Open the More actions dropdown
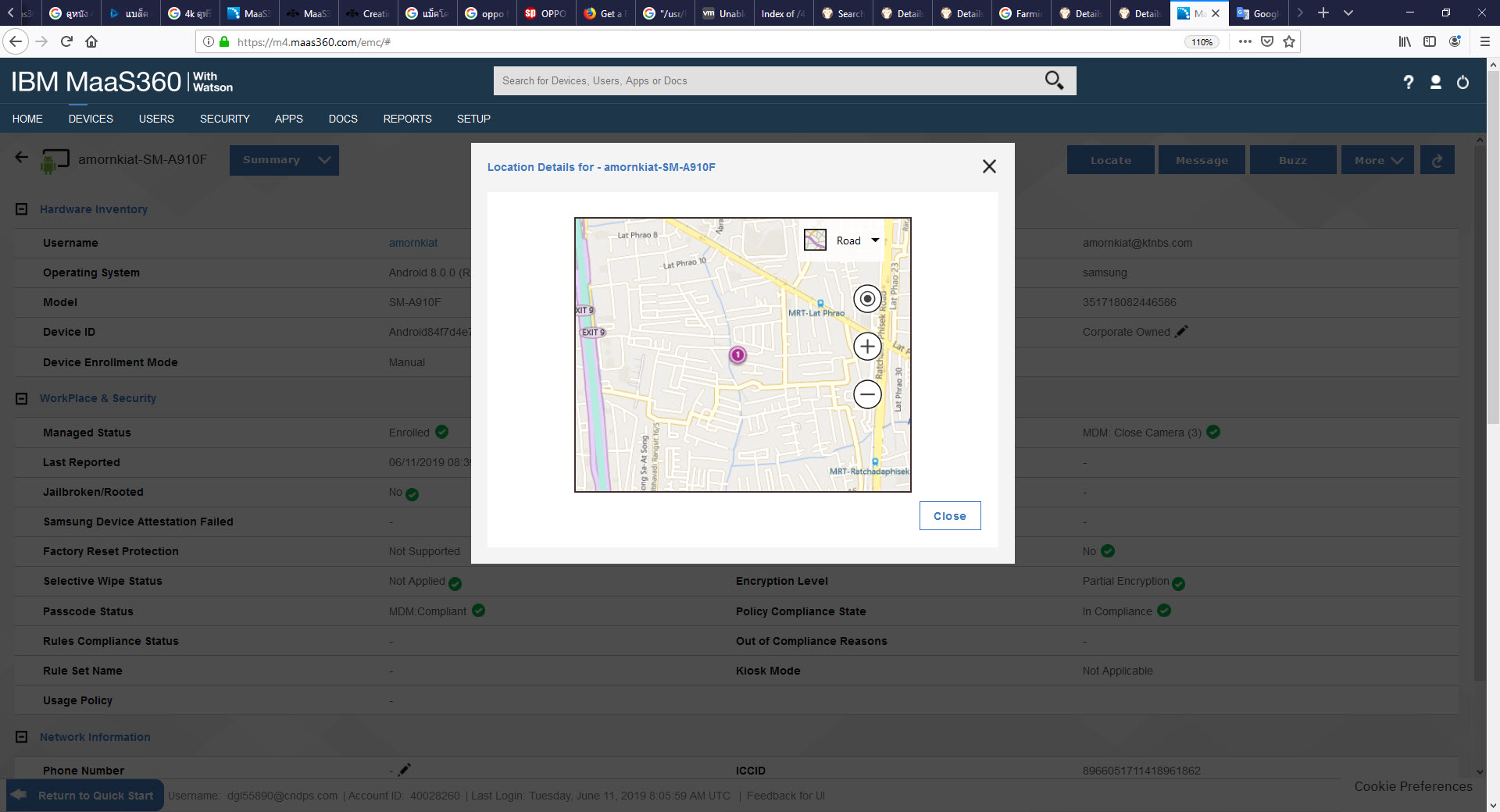The image size is (1500, 812). coord(1378,160)
